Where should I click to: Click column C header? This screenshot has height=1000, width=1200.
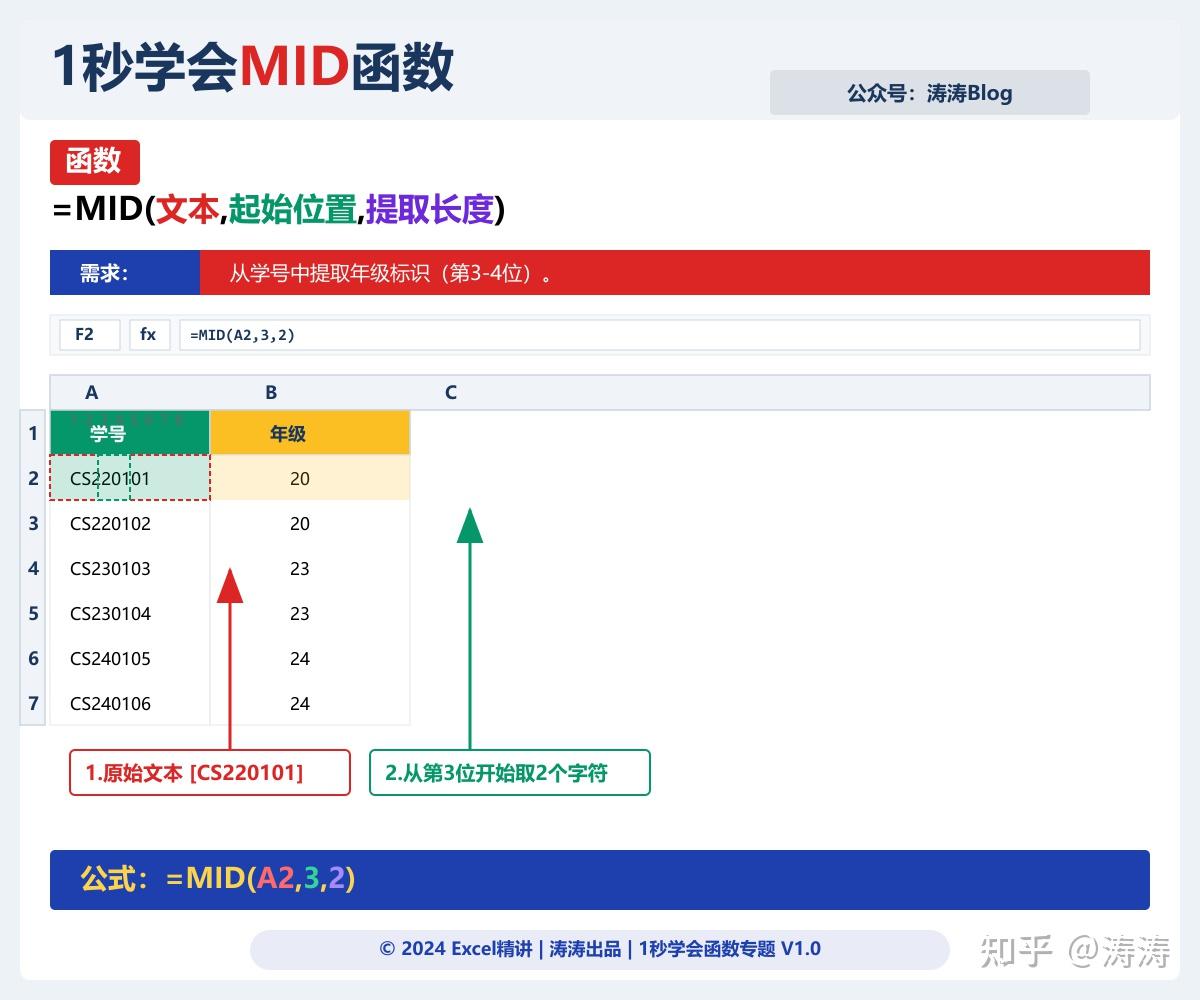click(450, 392)
